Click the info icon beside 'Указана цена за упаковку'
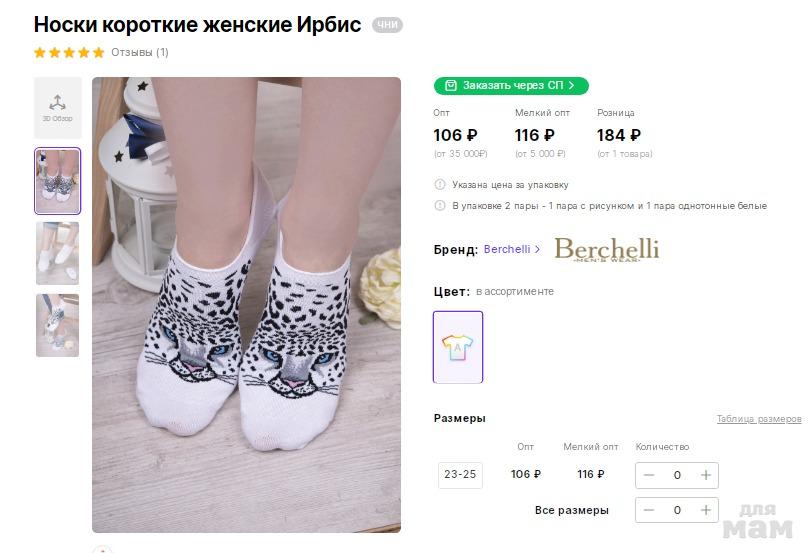The width and height of the screenshot is (808, 553). pos(440,185)
